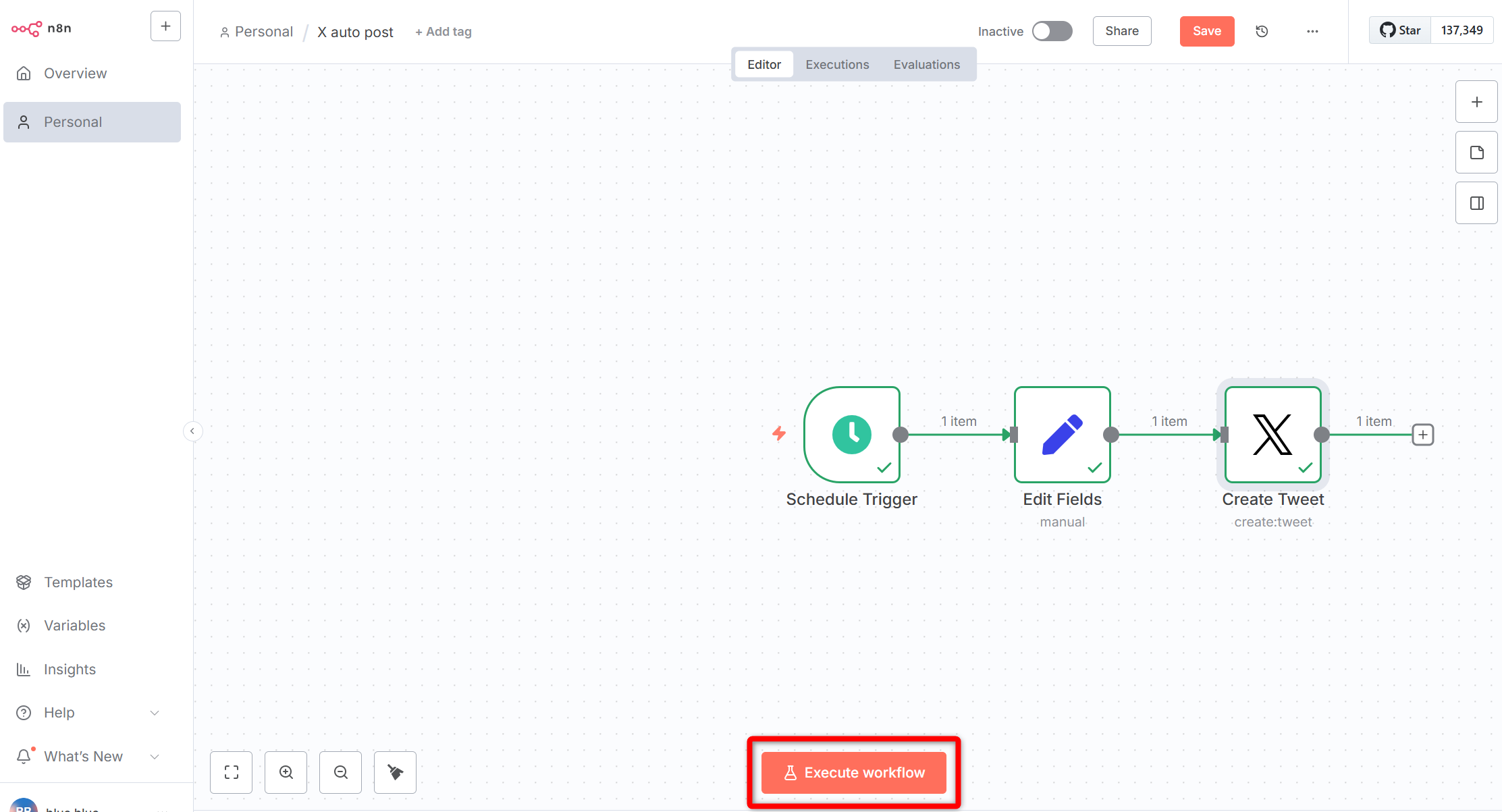Viewport: 1502px width, 812px height.
Task: Open the add node panel plus button
Action: coord(1476,102)
